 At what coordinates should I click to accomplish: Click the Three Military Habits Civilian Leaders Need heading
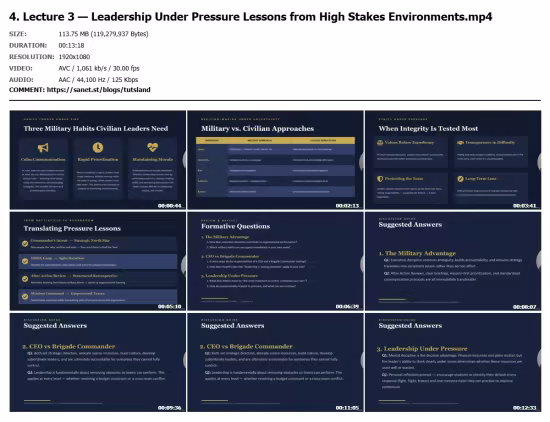(96, 129)
